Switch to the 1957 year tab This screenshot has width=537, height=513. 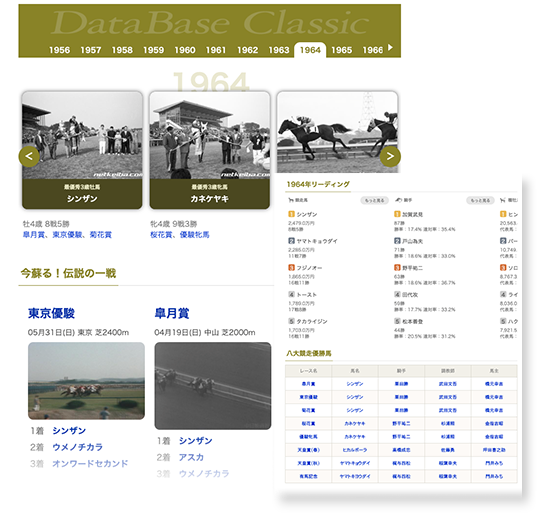point(91,50)
